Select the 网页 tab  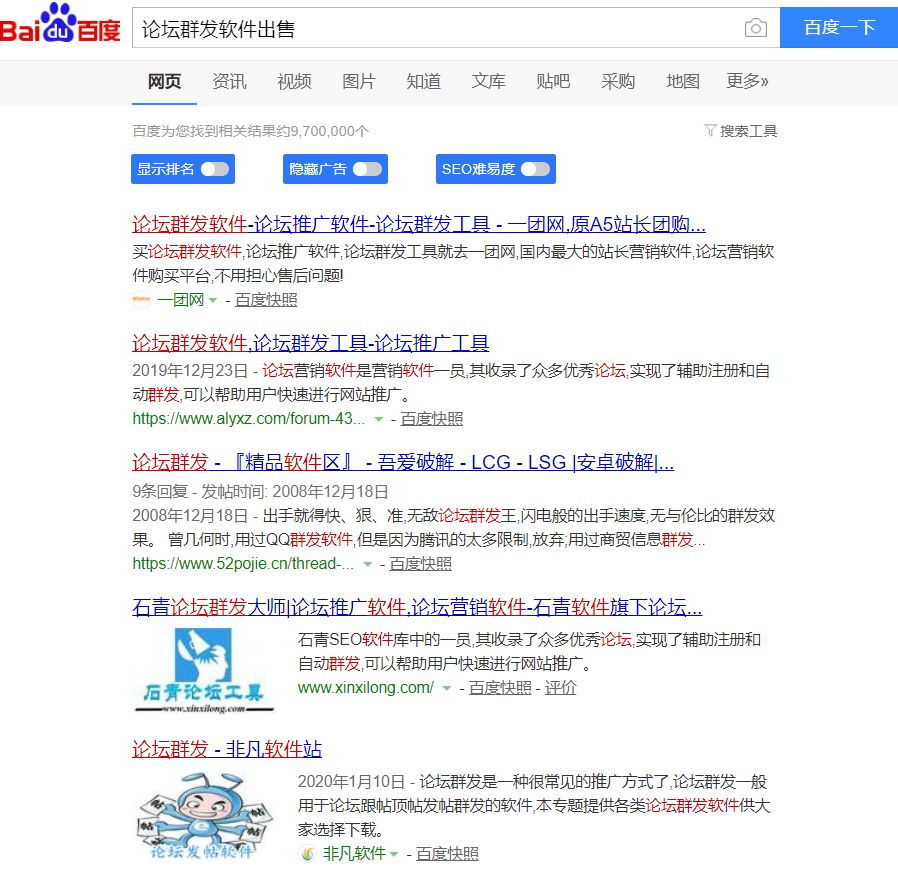(164, 81)
